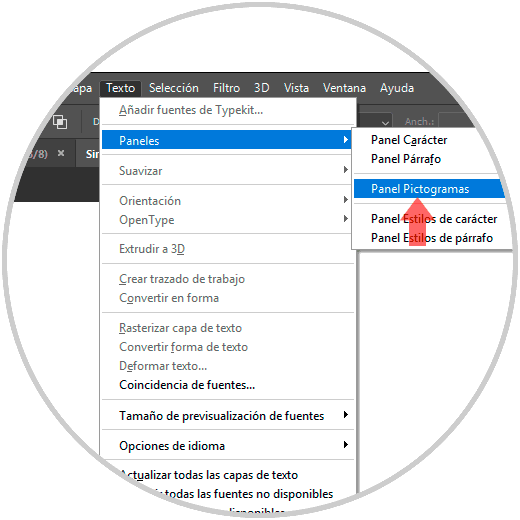Open the Filtro menu
Viewport: 520px width, 520px height.
coord(226,88)
